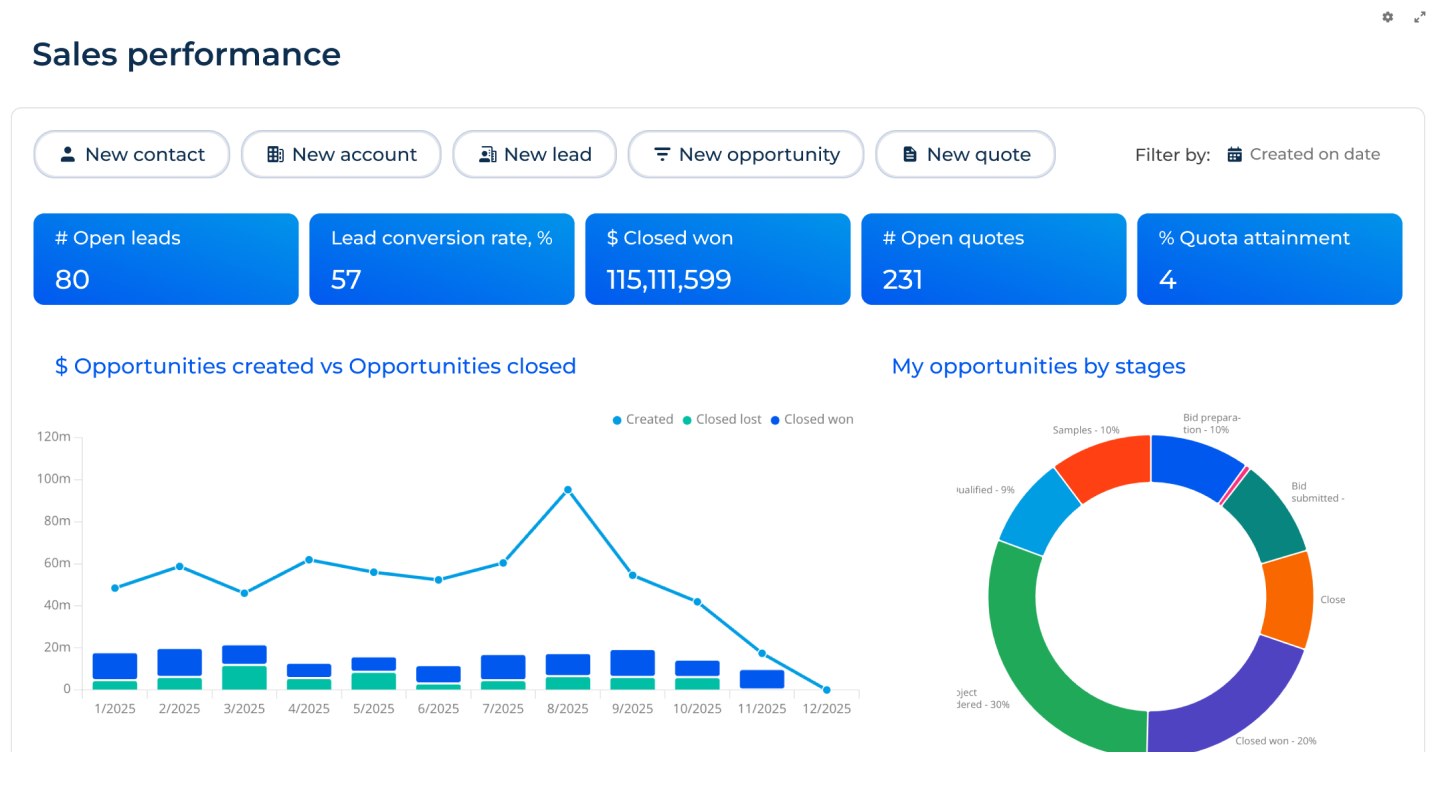Image resolution: width=1436 pixels, height=808 pixels.
Task: Open the Lead conversion rate tile
Action: (x=442, y=259)
